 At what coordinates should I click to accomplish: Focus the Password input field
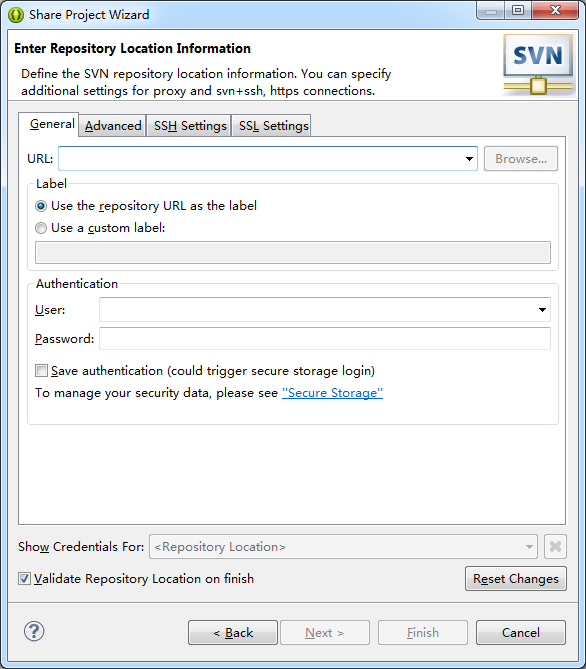(325, 339)
